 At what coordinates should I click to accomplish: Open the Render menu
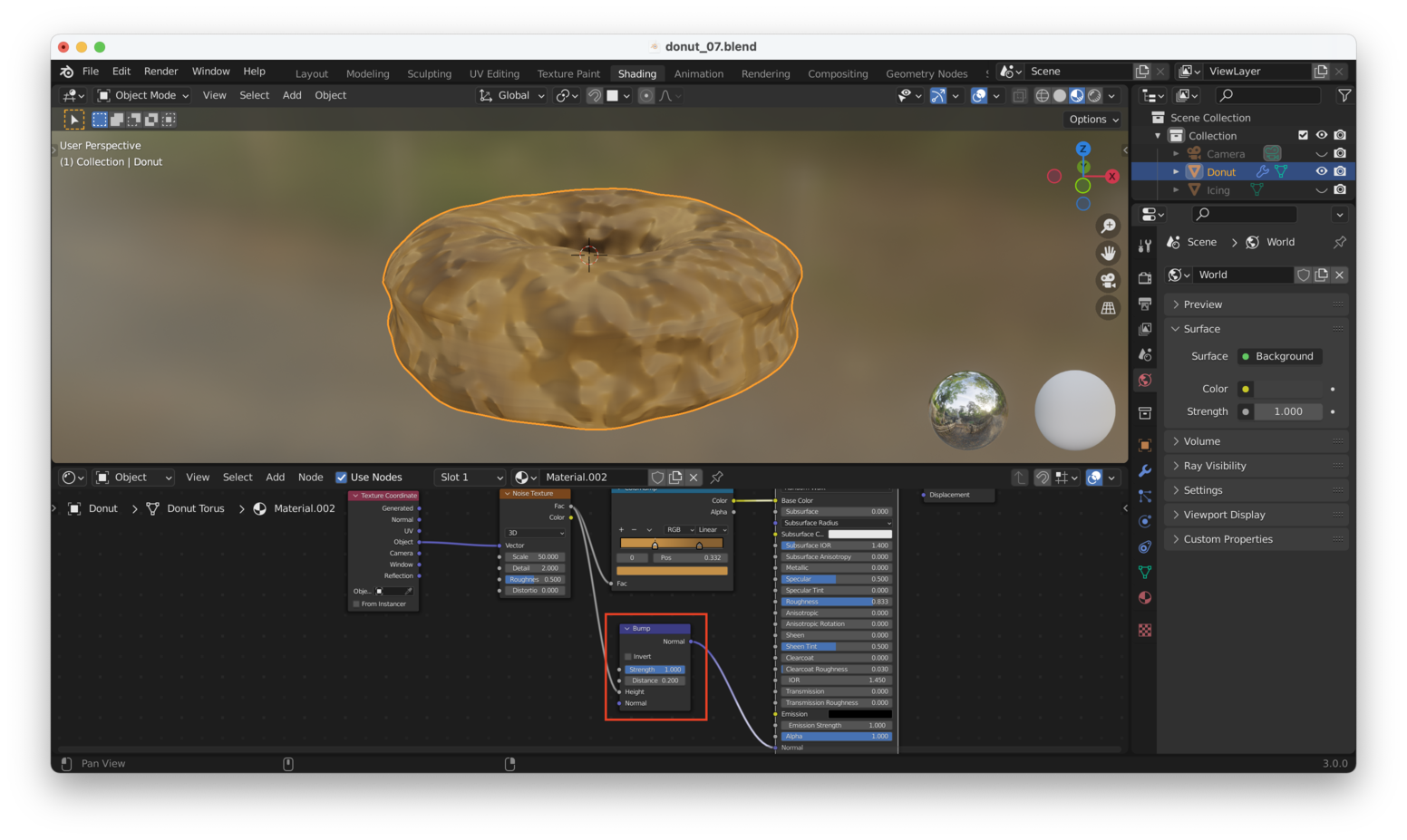160,72
